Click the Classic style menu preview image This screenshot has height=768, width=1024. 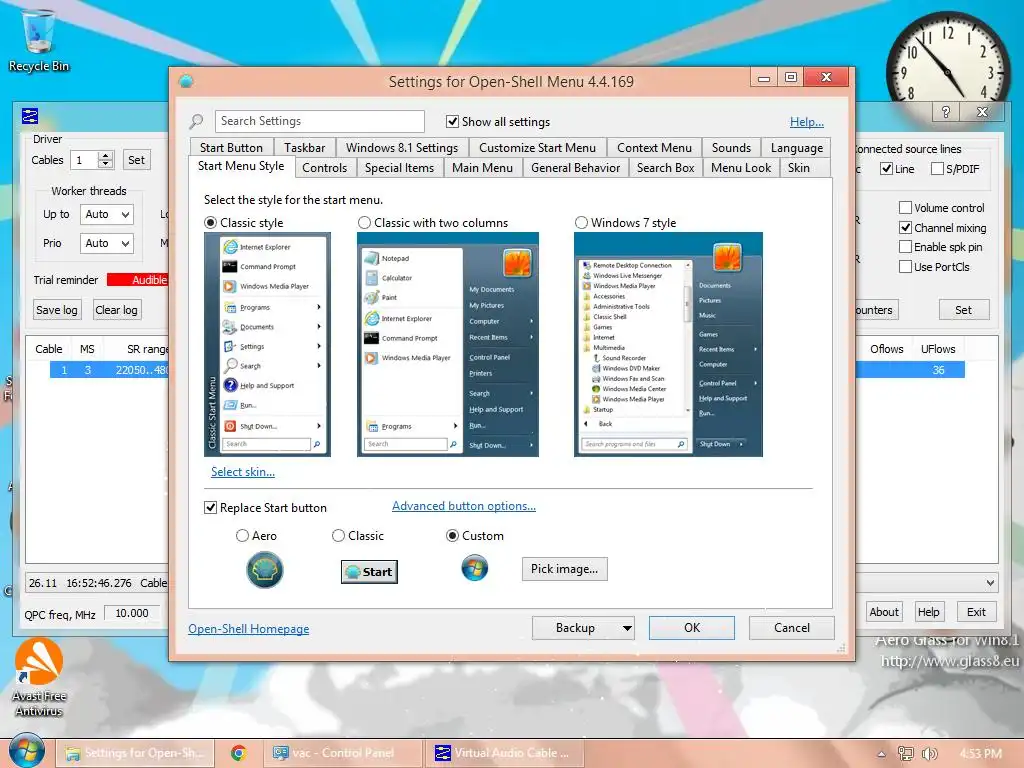[x=267, y=344]
